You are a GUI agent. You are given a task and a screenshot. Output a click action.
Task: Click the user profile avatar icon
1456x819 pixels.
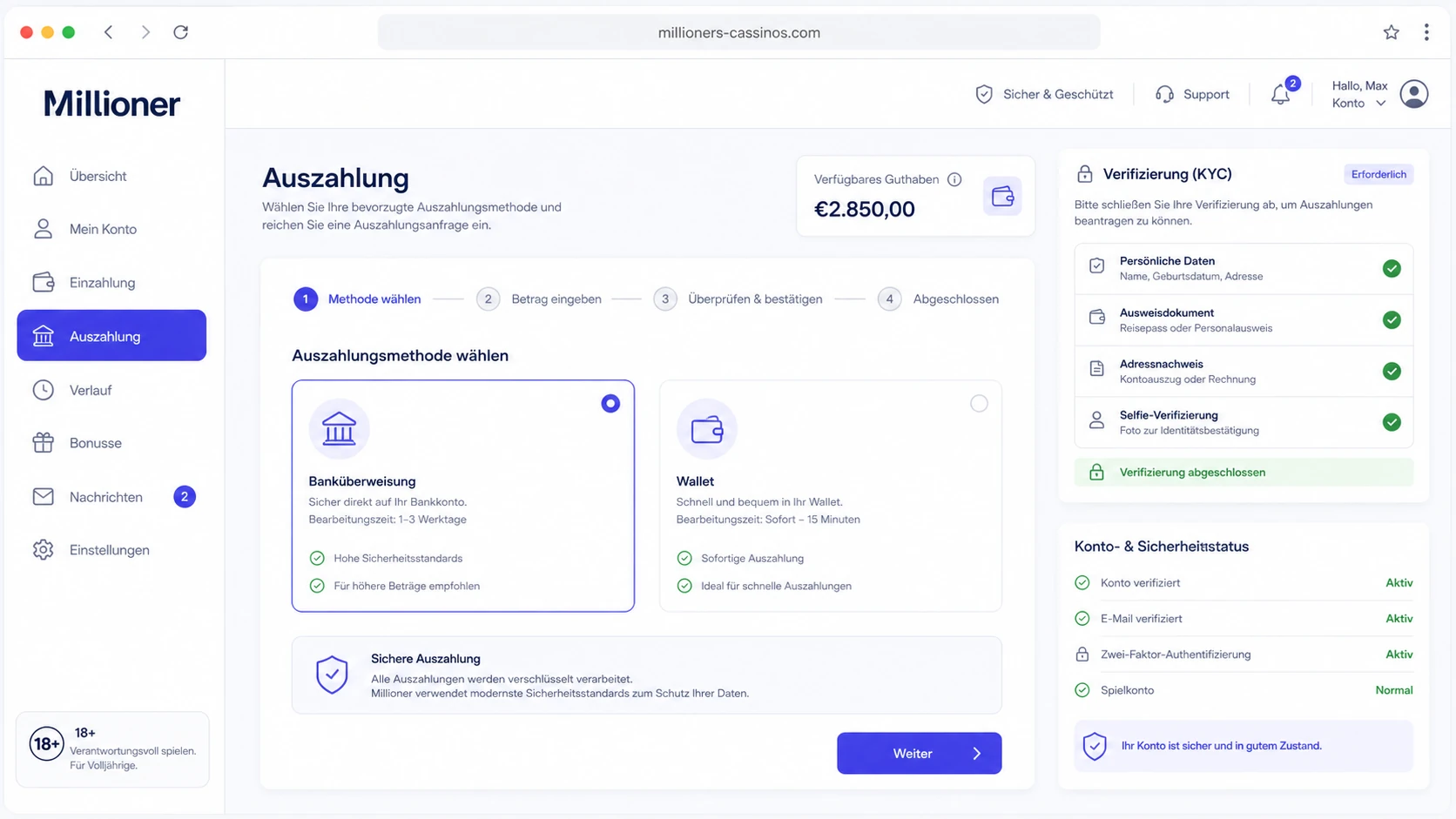pyautogui.click(x=1414, y=94)
